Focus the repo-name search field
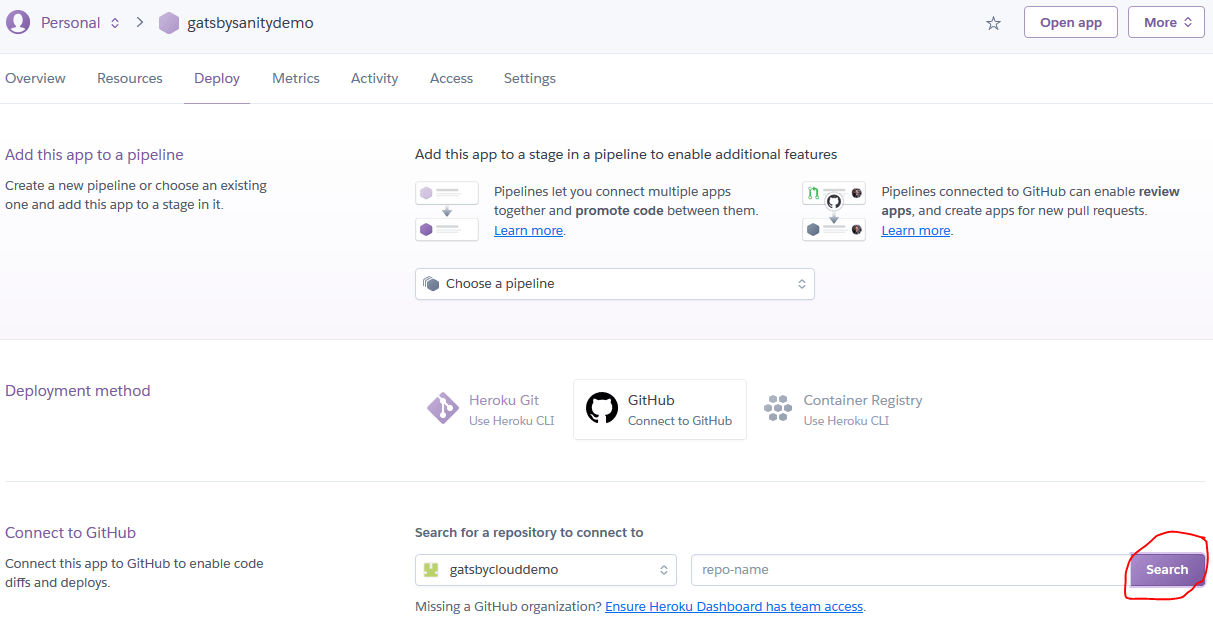 pos(910,570)
